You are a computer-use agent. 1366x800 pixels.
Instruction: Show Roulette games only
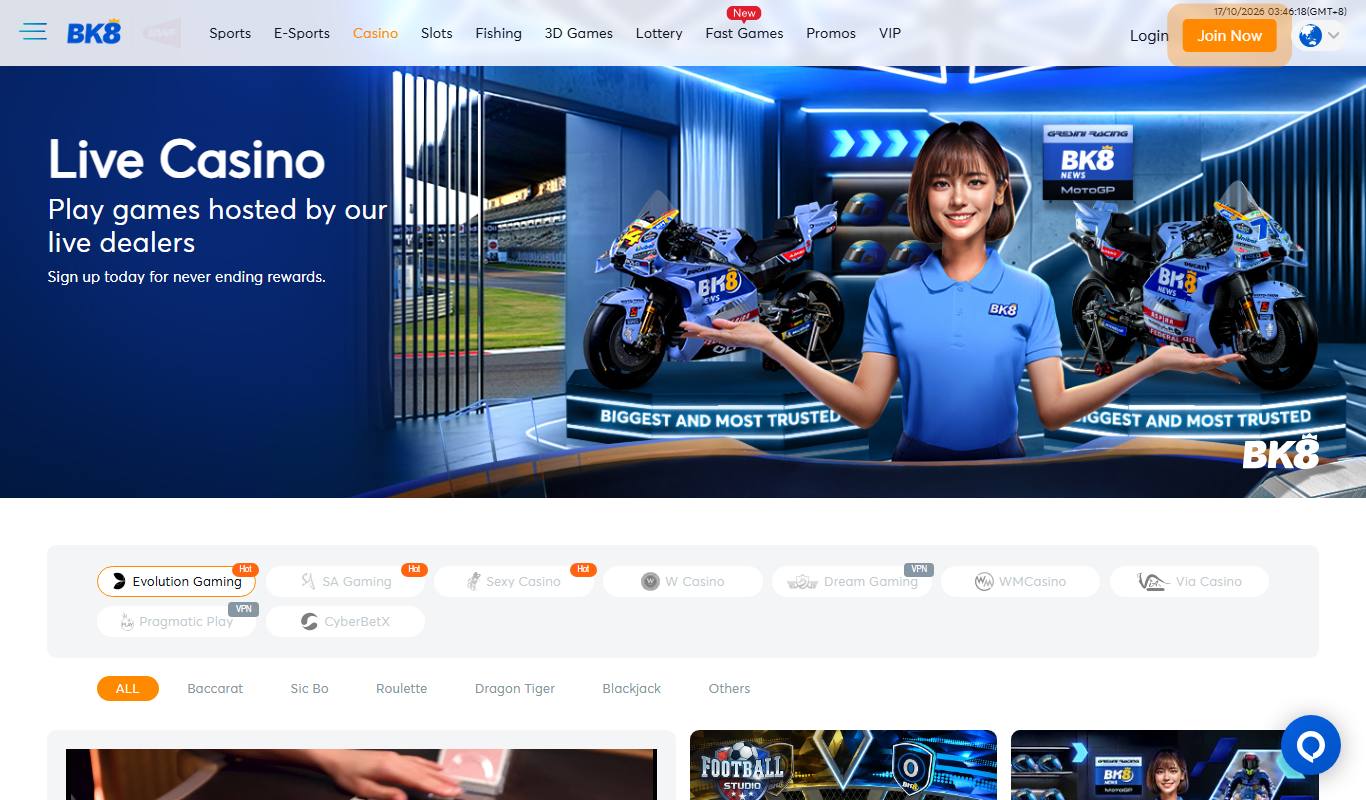tap(401, 688)
